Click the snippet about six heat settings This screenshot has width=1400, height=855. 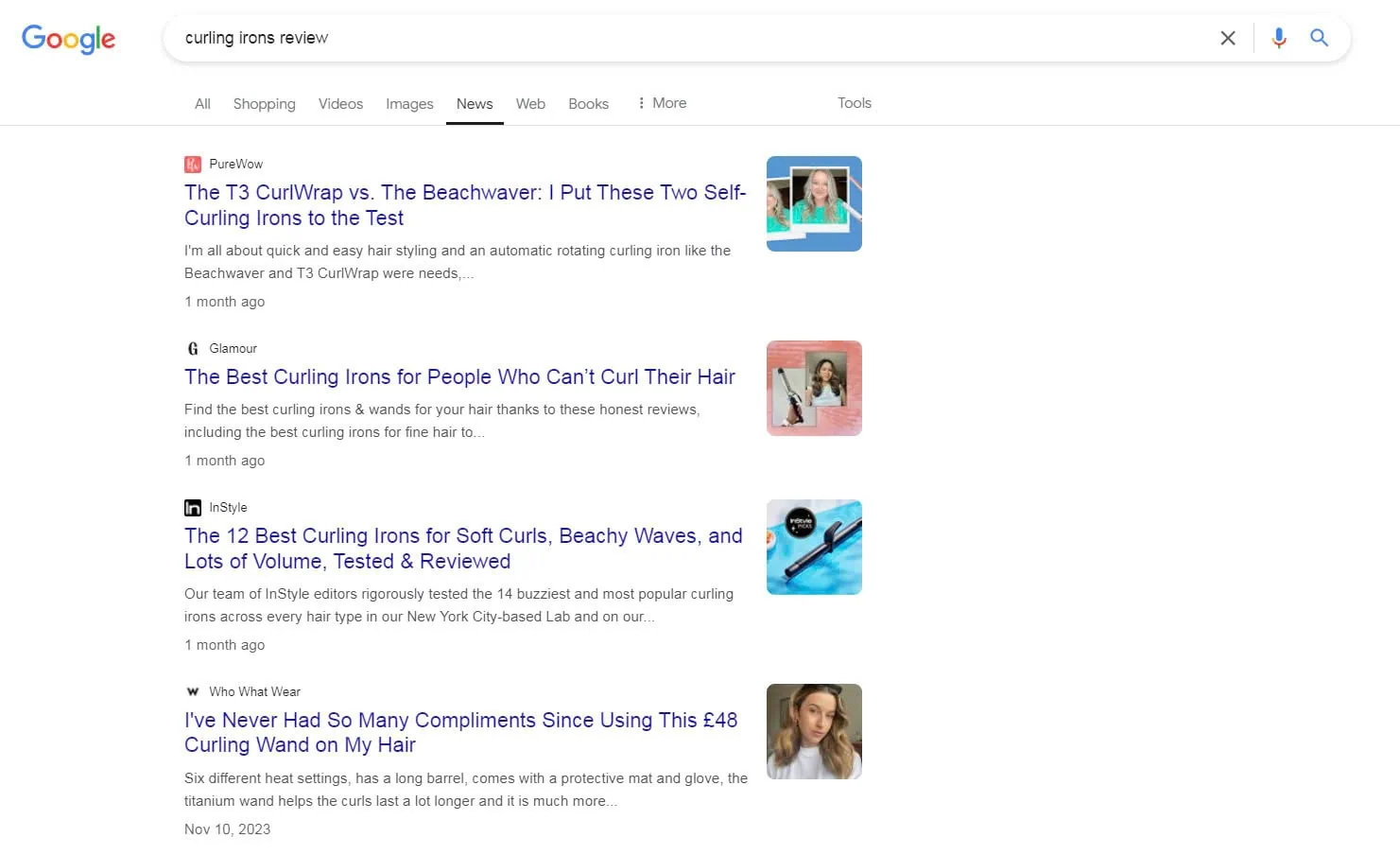point(466,790)
